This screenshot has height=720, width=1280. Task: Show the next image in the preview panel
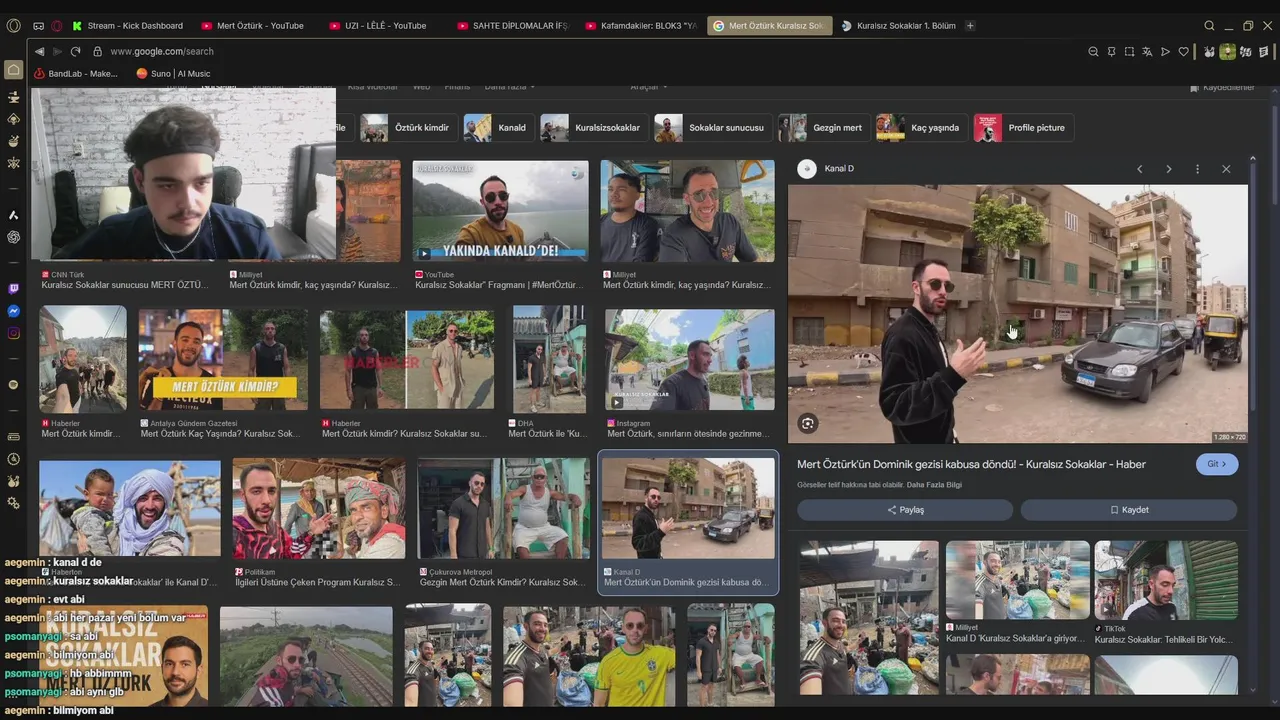(1168, 169)
